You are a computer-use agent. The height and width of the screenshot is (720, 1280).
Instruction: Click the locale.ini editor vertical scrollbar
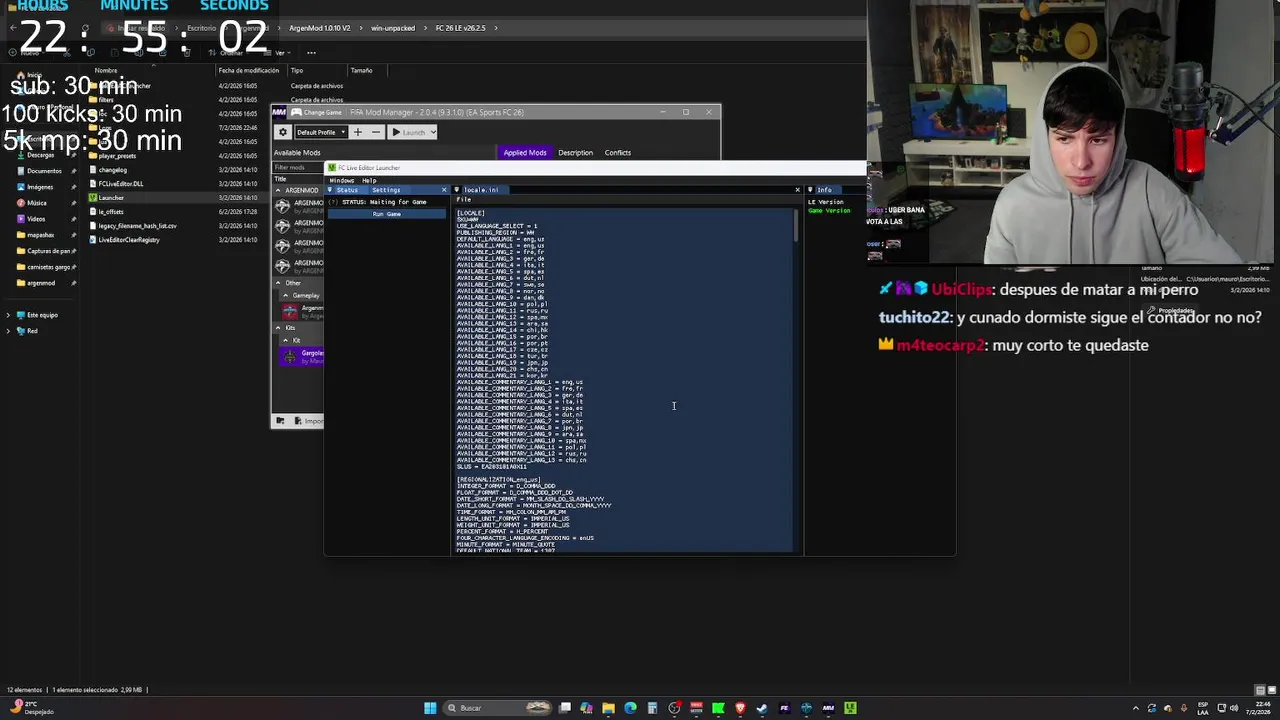click(x=797, y=225)
